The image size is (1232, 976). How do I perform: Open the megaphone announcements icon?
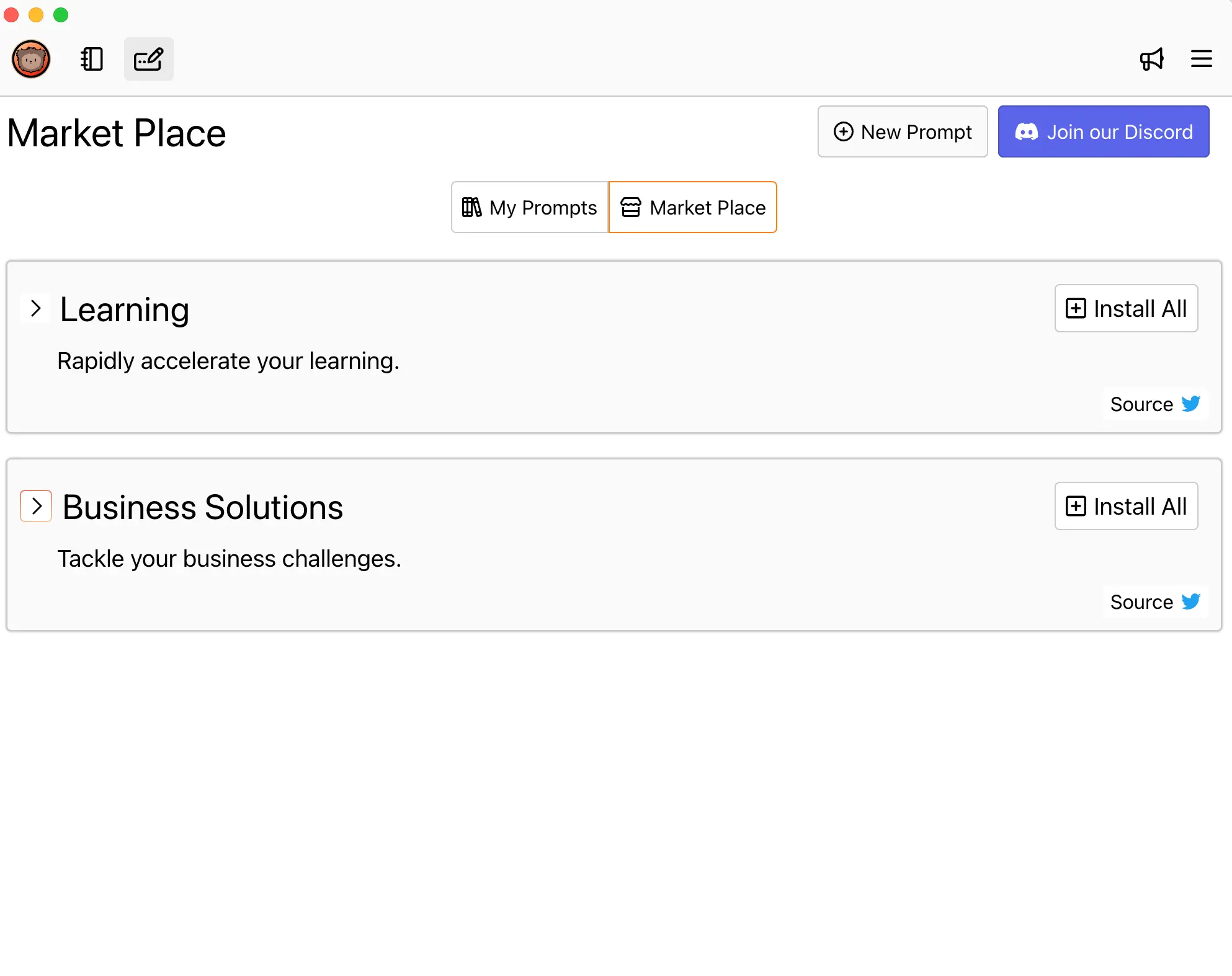pyautogui.click(x=1152, y=59)
